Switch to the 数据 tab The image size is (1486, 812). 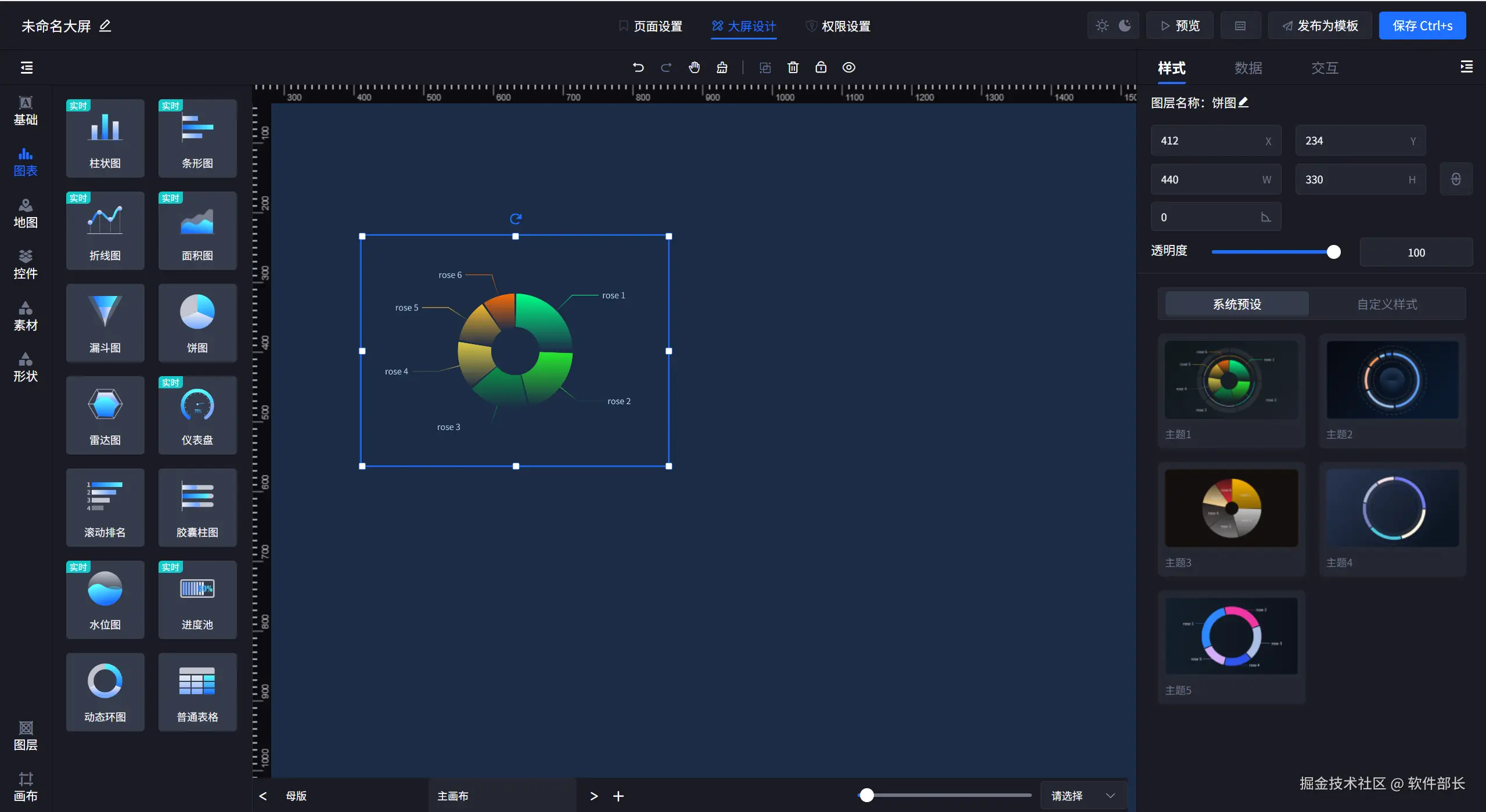[x=1248, y=68]
